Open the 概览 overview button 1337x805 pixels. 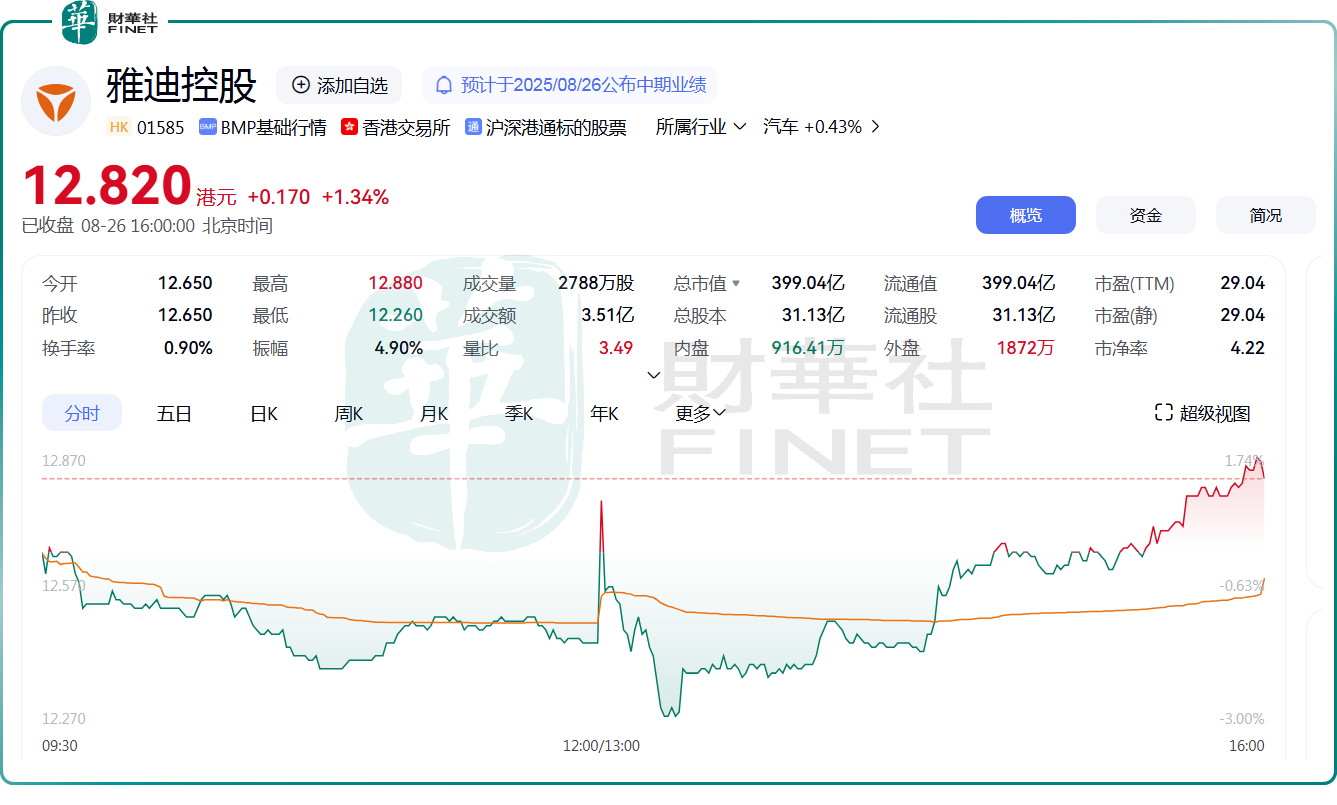1026,215
